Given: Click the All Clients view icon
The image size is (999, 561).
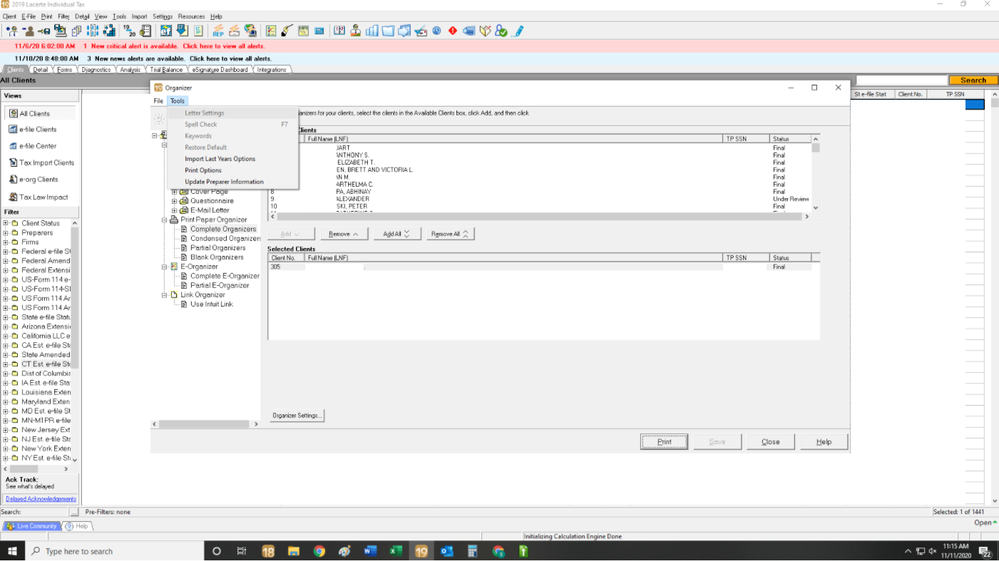Looking at the screenshot, I should (13, 113).
